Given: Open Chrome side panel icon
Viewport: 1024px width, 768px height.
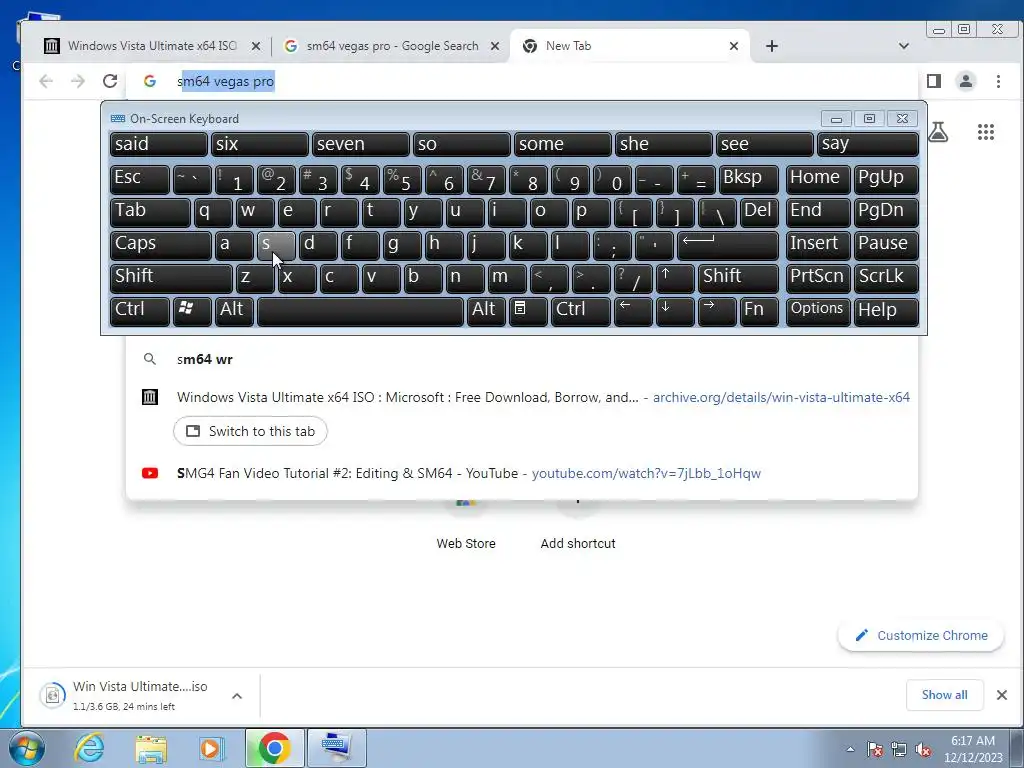Looking at the screenshot, I should [x=934, y=81].
